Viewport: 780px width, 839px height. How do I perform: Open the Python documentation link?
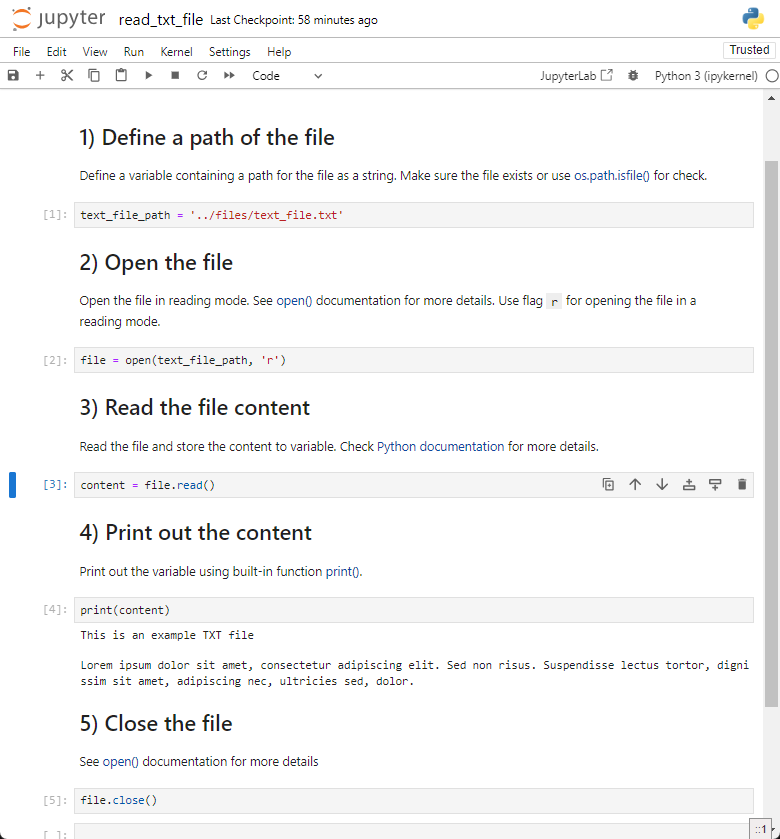tap(440, 447)
